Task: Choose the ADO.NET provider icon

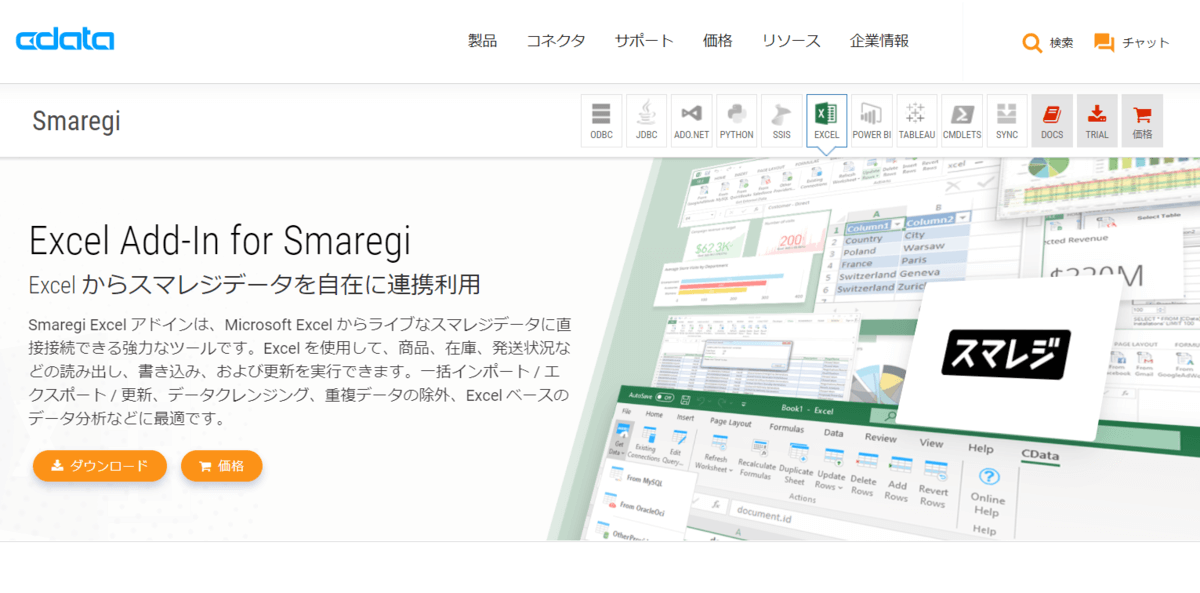Action: point(691,121)
